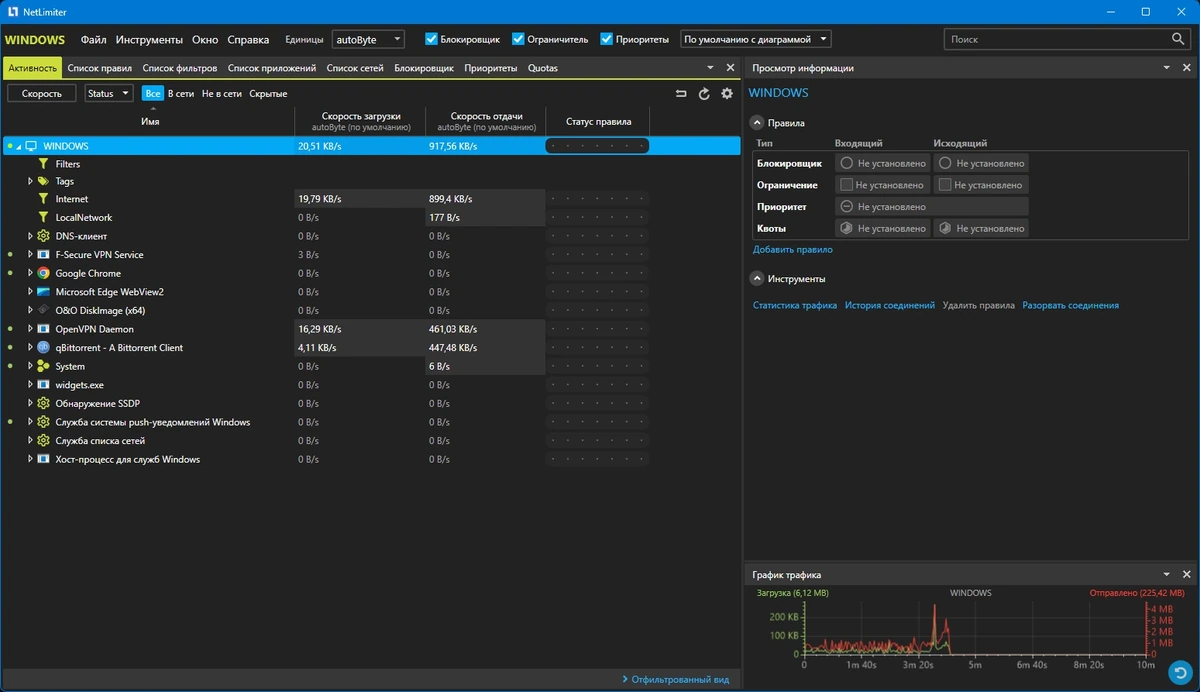Click the DNS-клиент gear icon
Image resolution: width=1200 pixels, height=692 pixels.
[43, 236]
